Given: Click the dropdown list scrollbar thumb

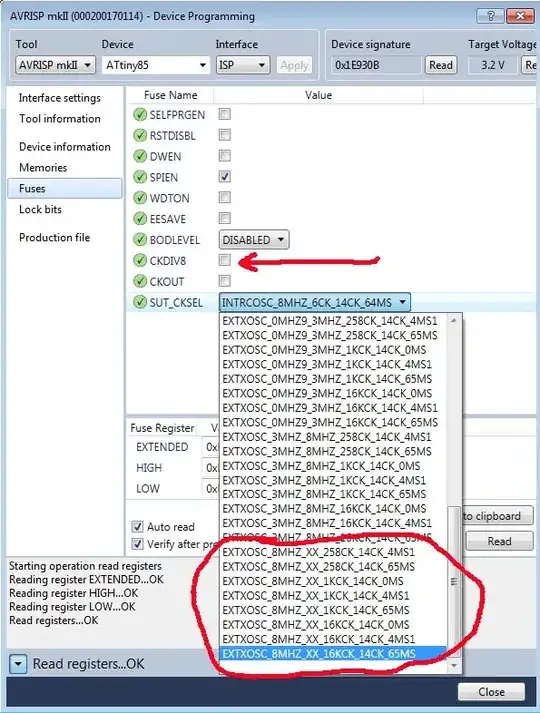Looking at the screenshot, I should 454,581.
